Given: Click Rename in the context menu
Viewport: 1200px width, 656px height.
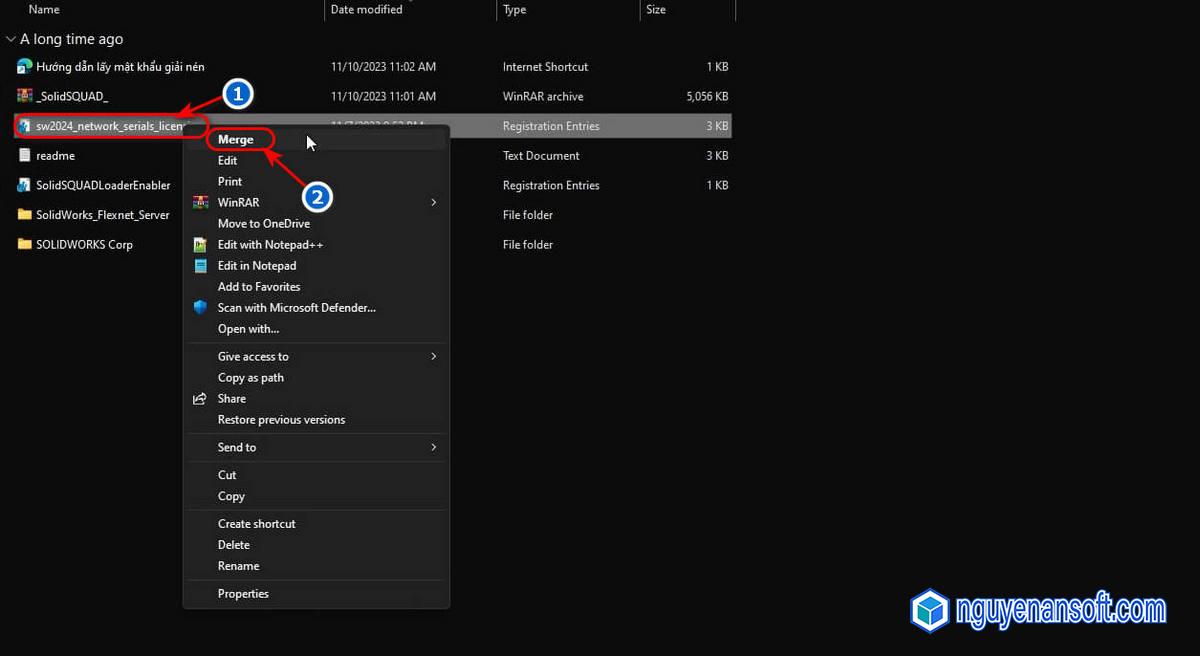Looking at the screenshot, I should click(x=238, y=566).
